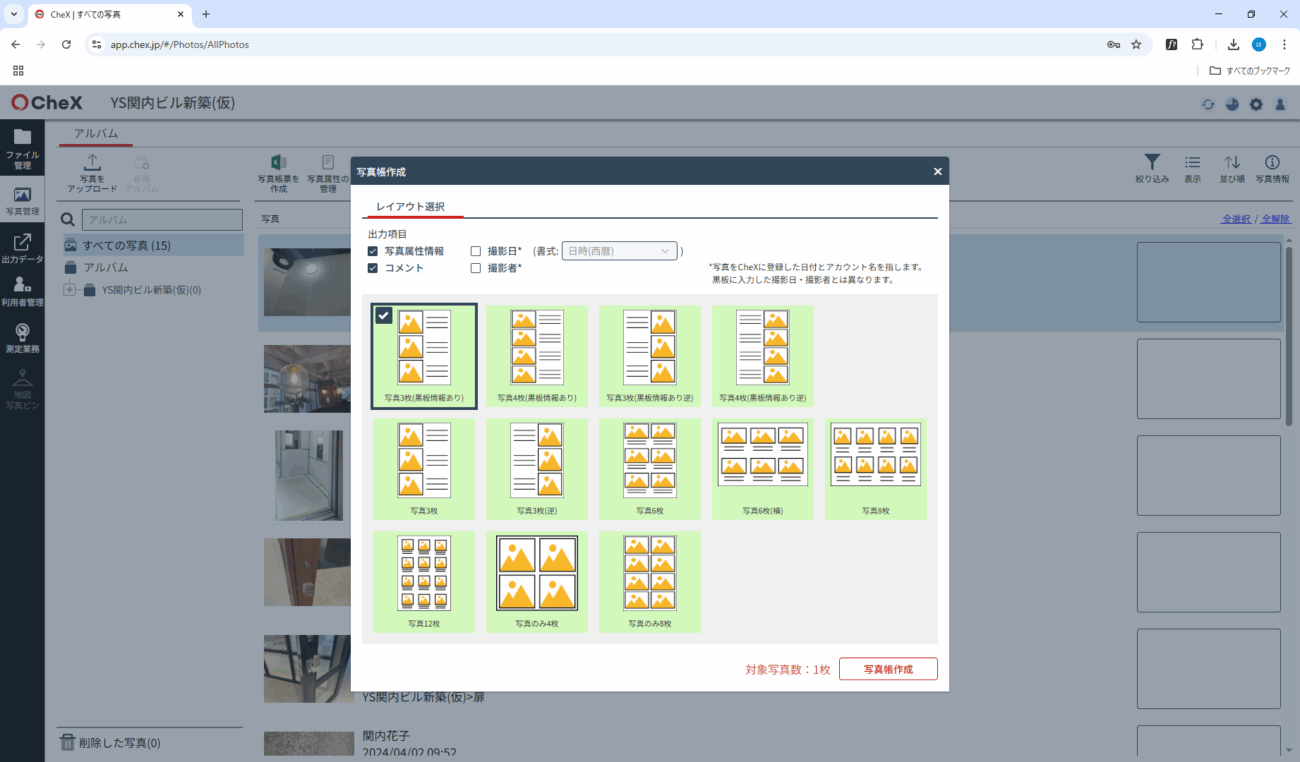Switch to the レイアウト選択 tab
The height and width of the screenshot is (762, 1300).
pyautogui.click(x=410, y=207)
